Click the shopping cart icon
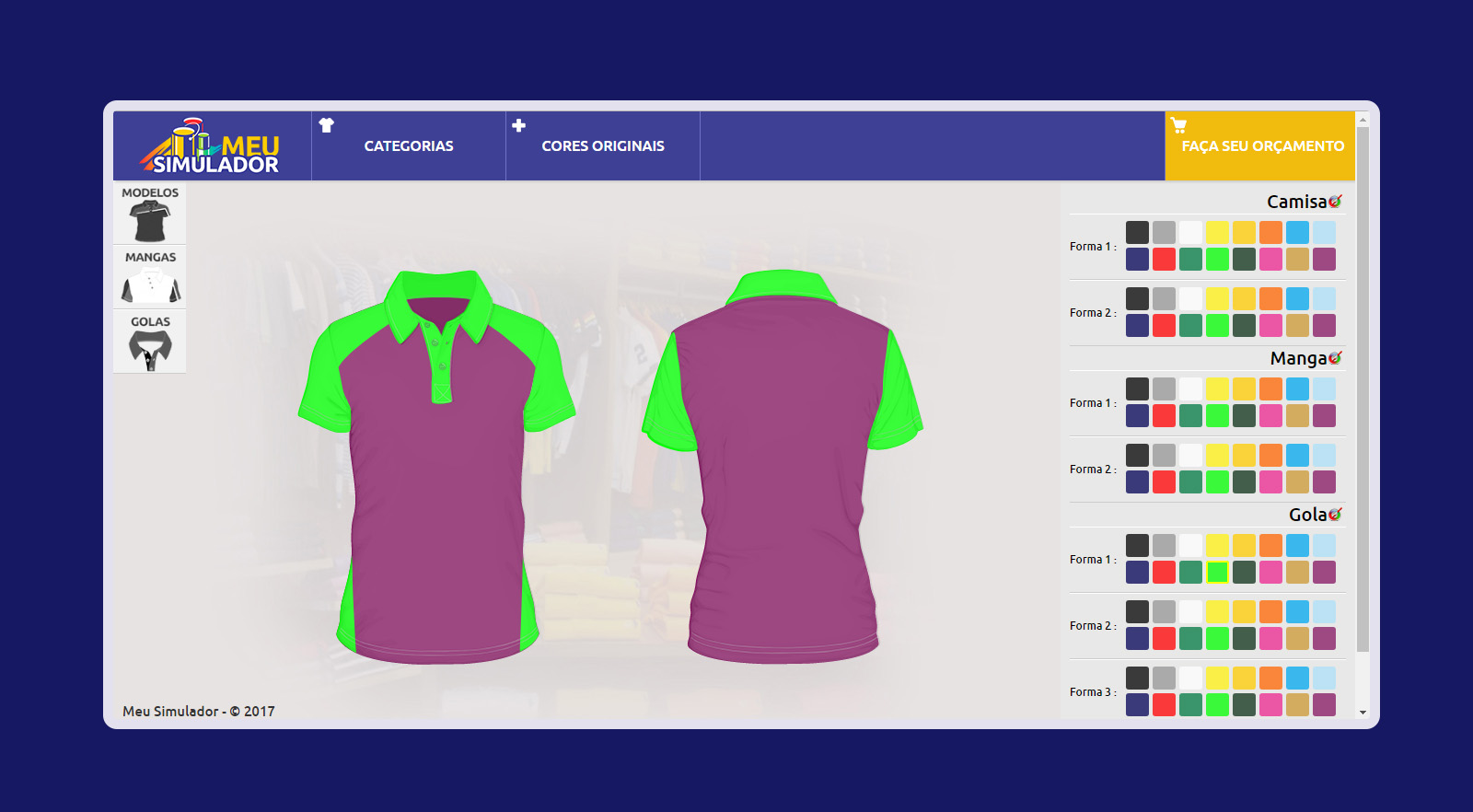 coord(1178,125)
